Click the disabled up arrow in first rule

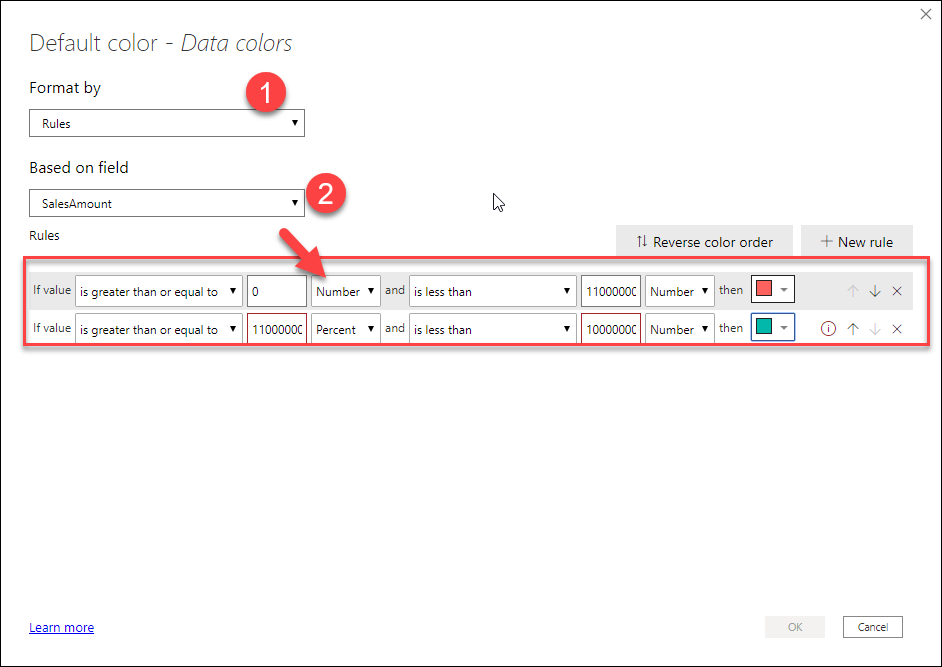pyautogui.click(x=853, y=291)
